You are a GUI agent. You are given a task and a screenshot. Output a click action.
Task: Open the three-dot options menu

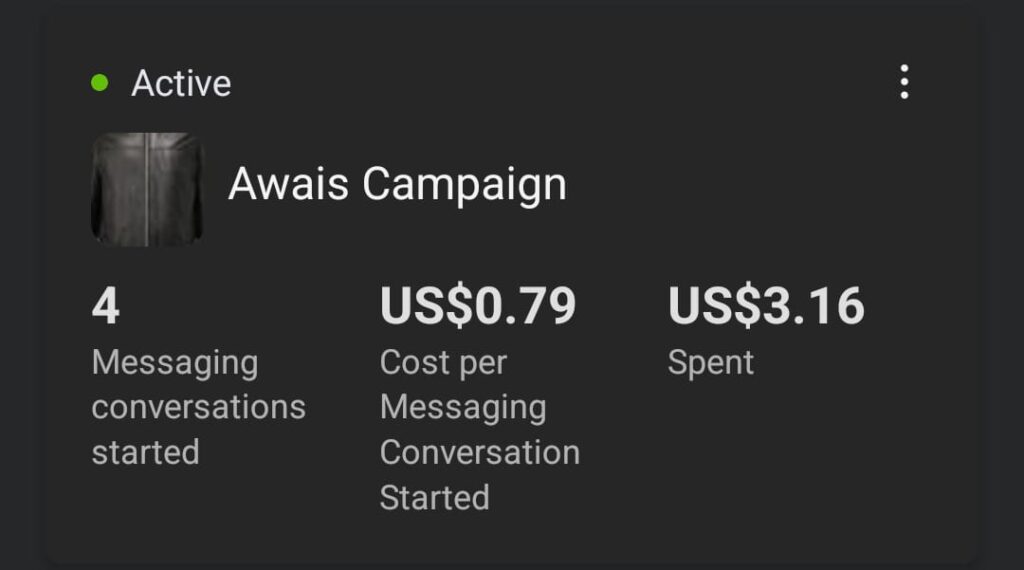[x=904, y=82]
